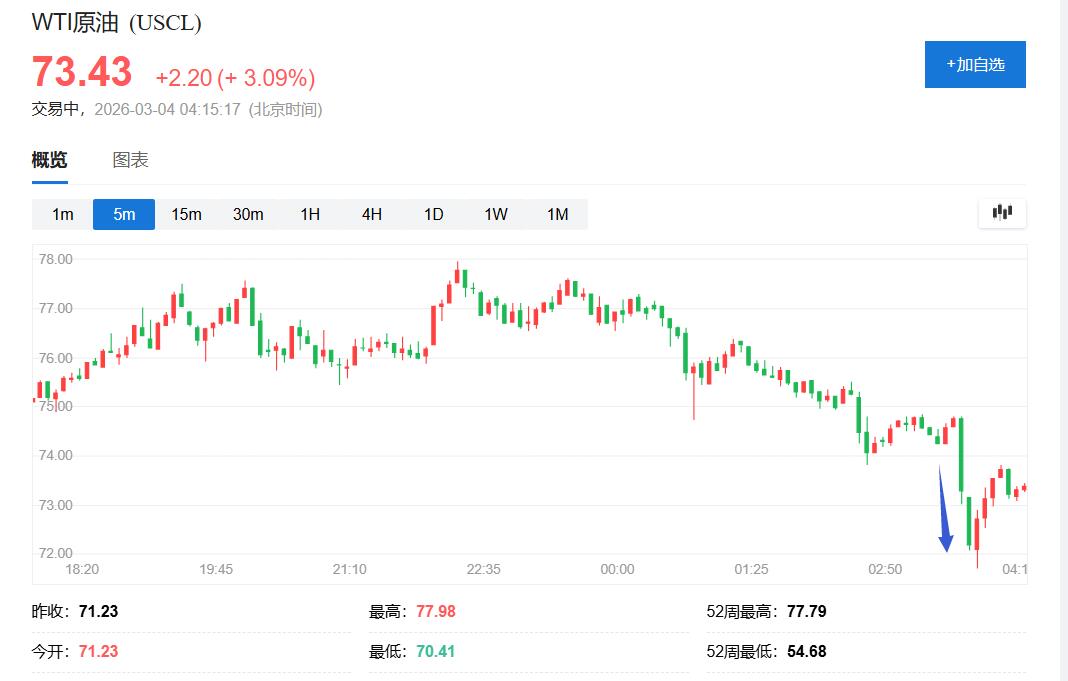Screen dimensions: 1068x681
Task: Click the 72.00 price axis label
Action: coord(56,553)
